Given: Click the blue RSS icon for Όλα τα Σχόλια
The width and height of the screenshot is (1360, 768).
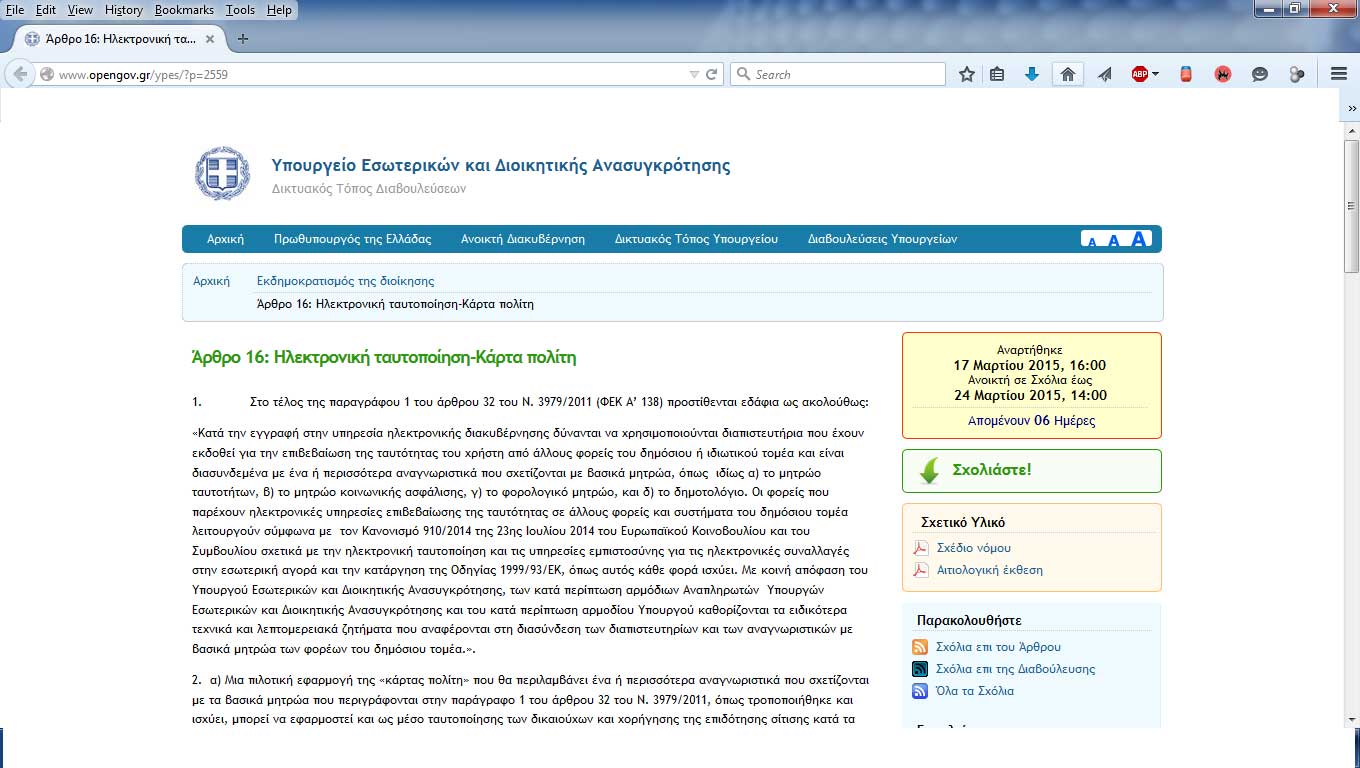Looking at the screenshot, I should tap(920, 691).
